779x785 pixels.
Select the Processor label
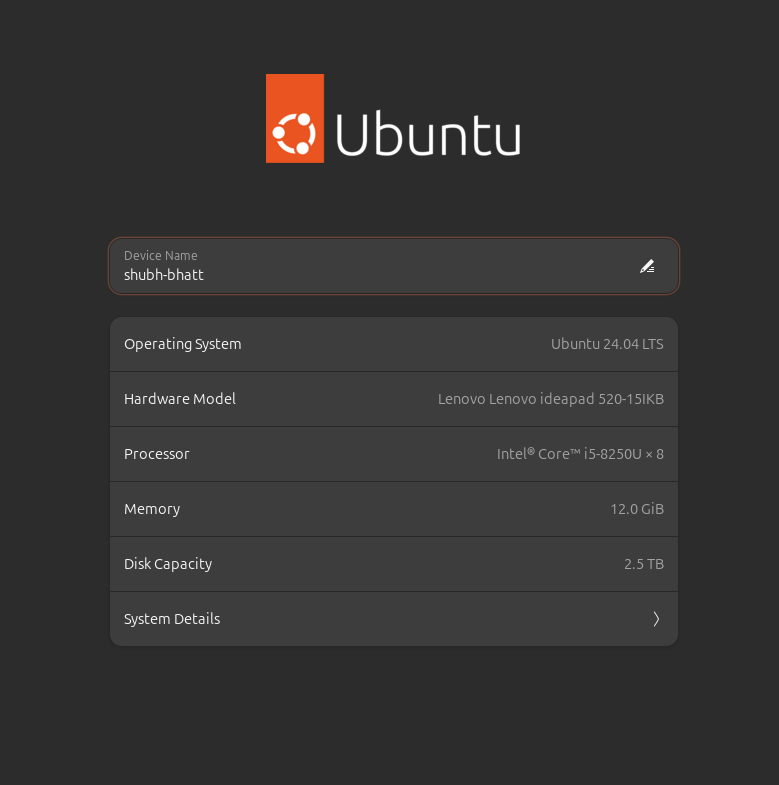tap(157, 454)
